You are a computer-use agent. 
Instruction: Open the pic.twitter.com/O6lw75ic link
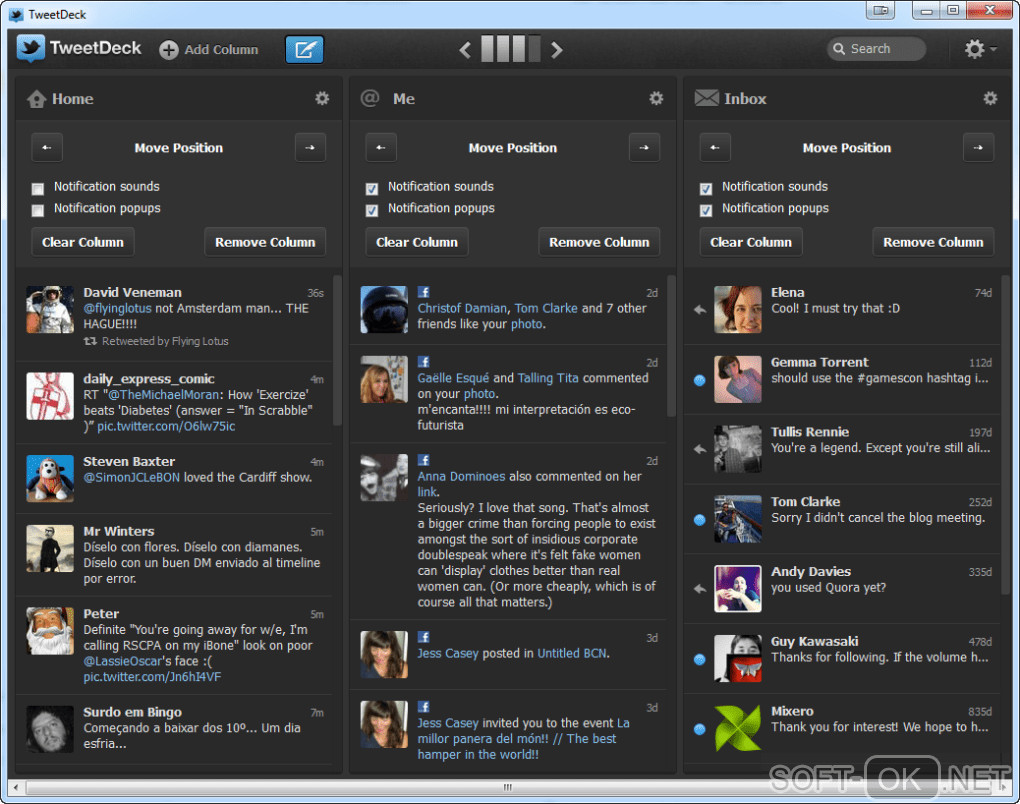pos(167,426)
